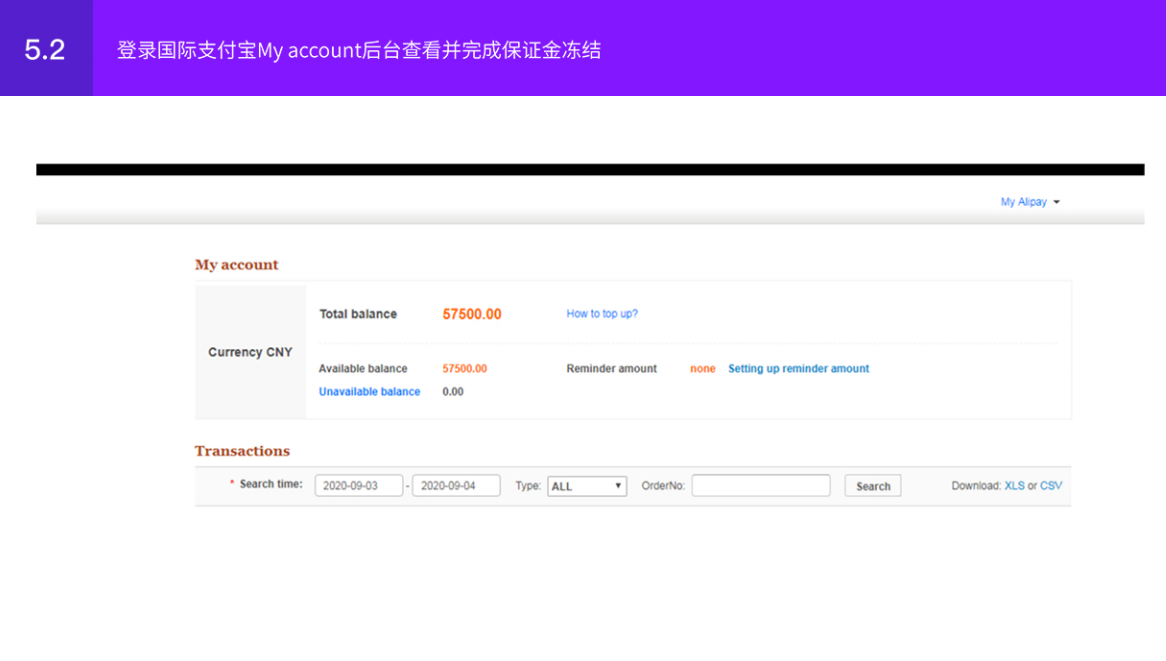Viewport: 1166px width, 661px height.
Task: Click inside the OrderNo input box
Action: click(760, 485)
